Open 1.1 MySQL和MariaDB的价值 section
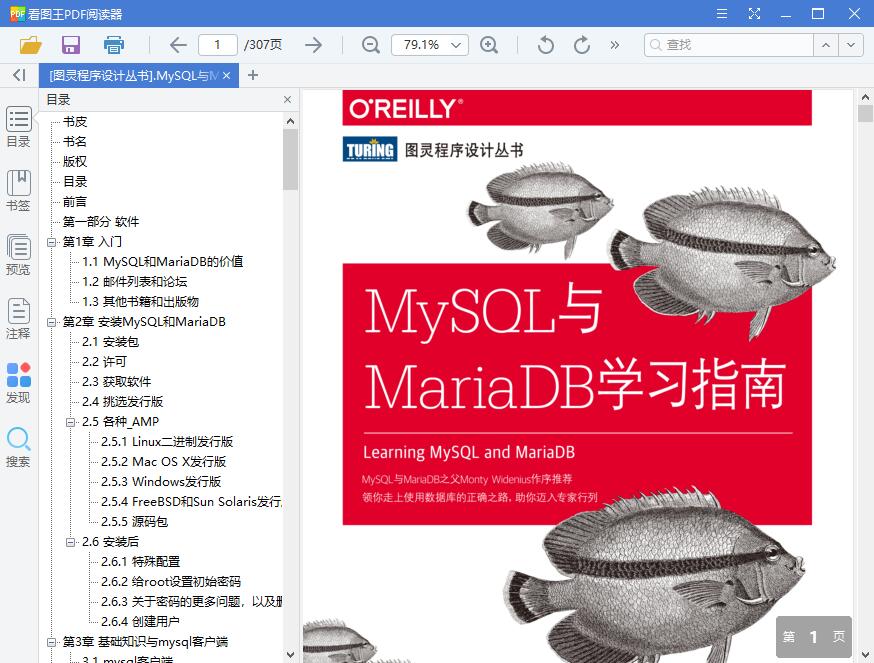Image resolution: width=874 pixels, height=663 pixels. 162,262
